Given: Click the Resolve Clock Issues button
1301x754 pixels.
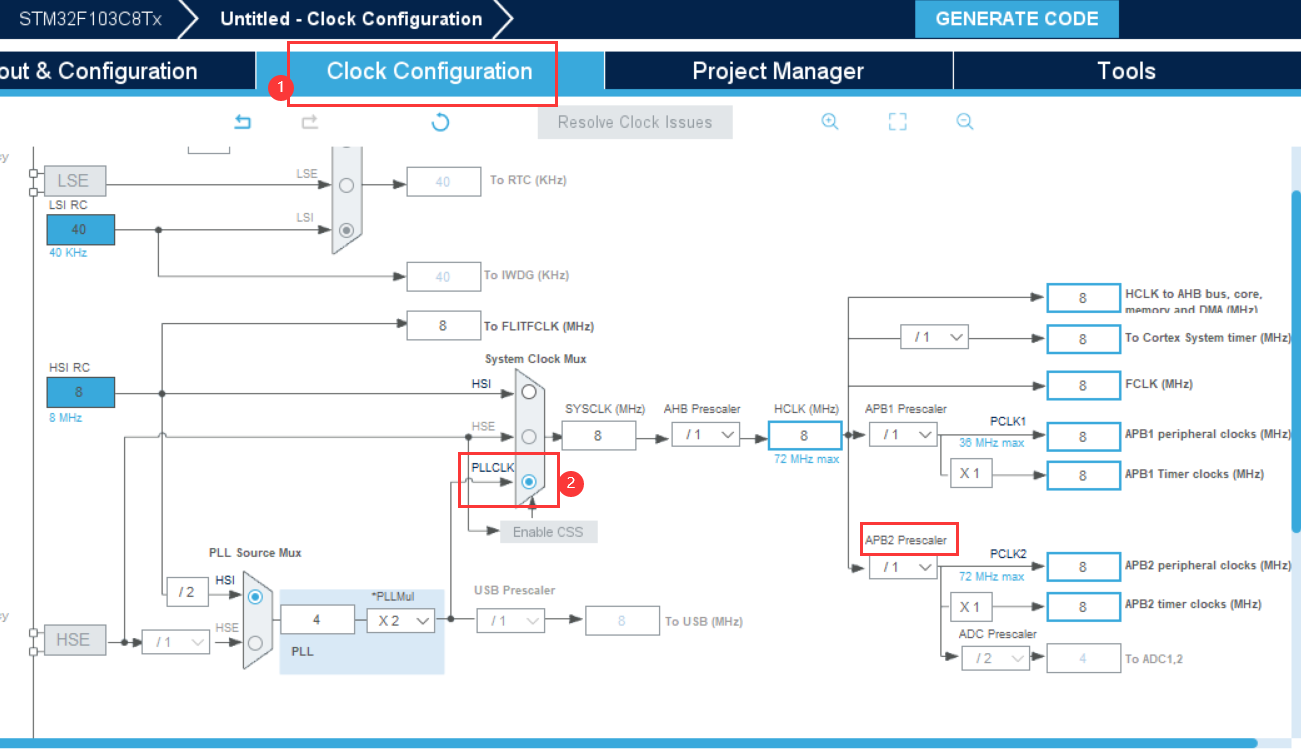Looking at the screenshot, I should [x=635, y=122].
